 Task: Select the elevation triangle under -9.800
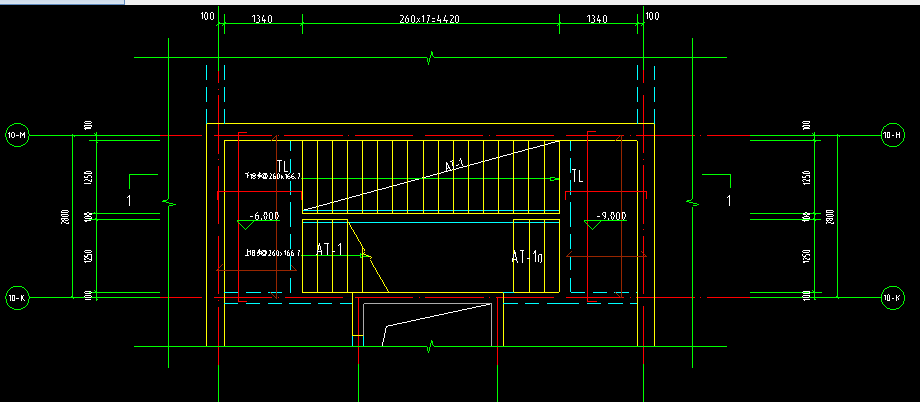tap(593, 225)
